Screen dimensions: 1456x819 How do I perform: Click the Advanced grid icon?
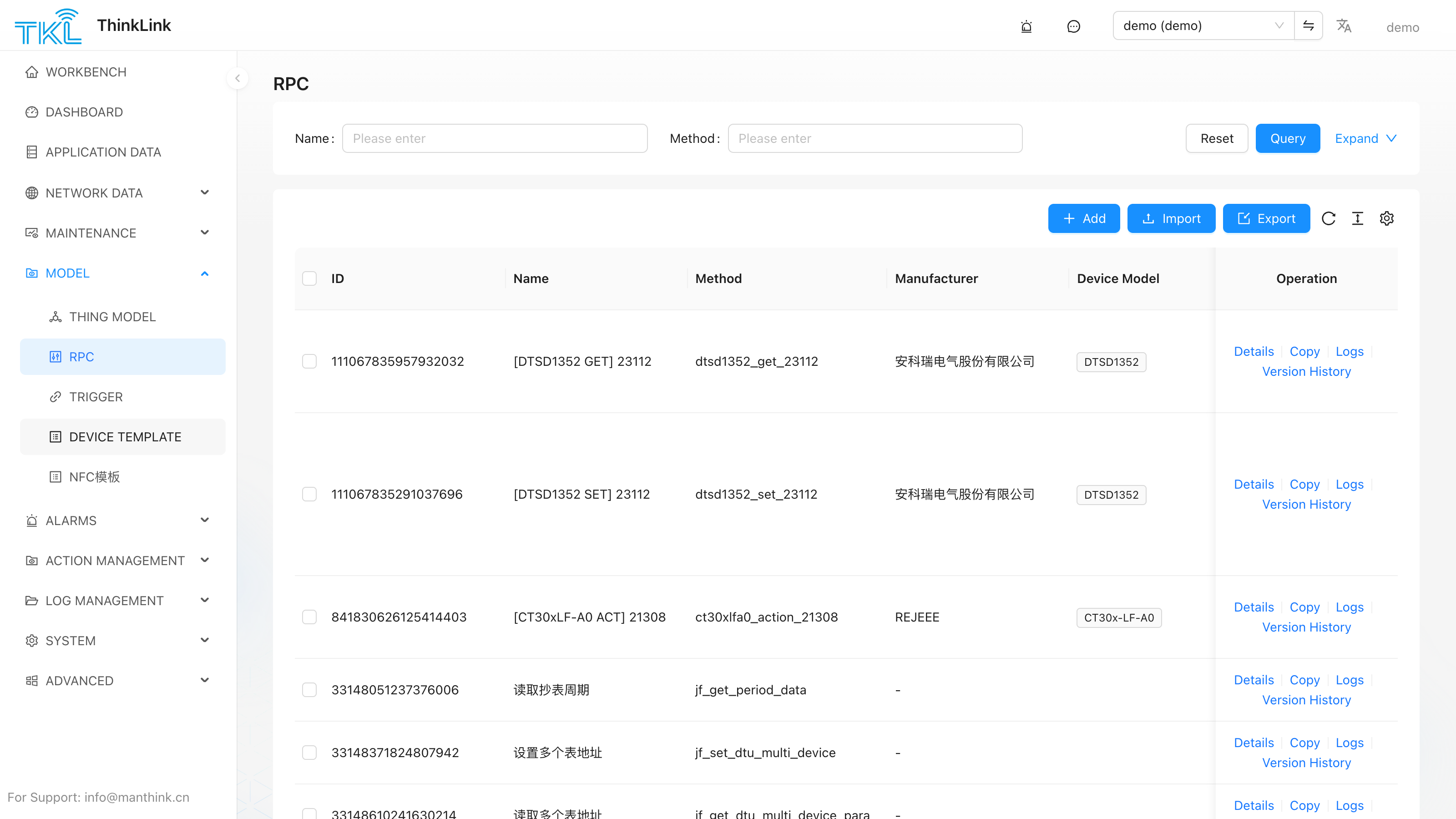click(x=32, y=681)
